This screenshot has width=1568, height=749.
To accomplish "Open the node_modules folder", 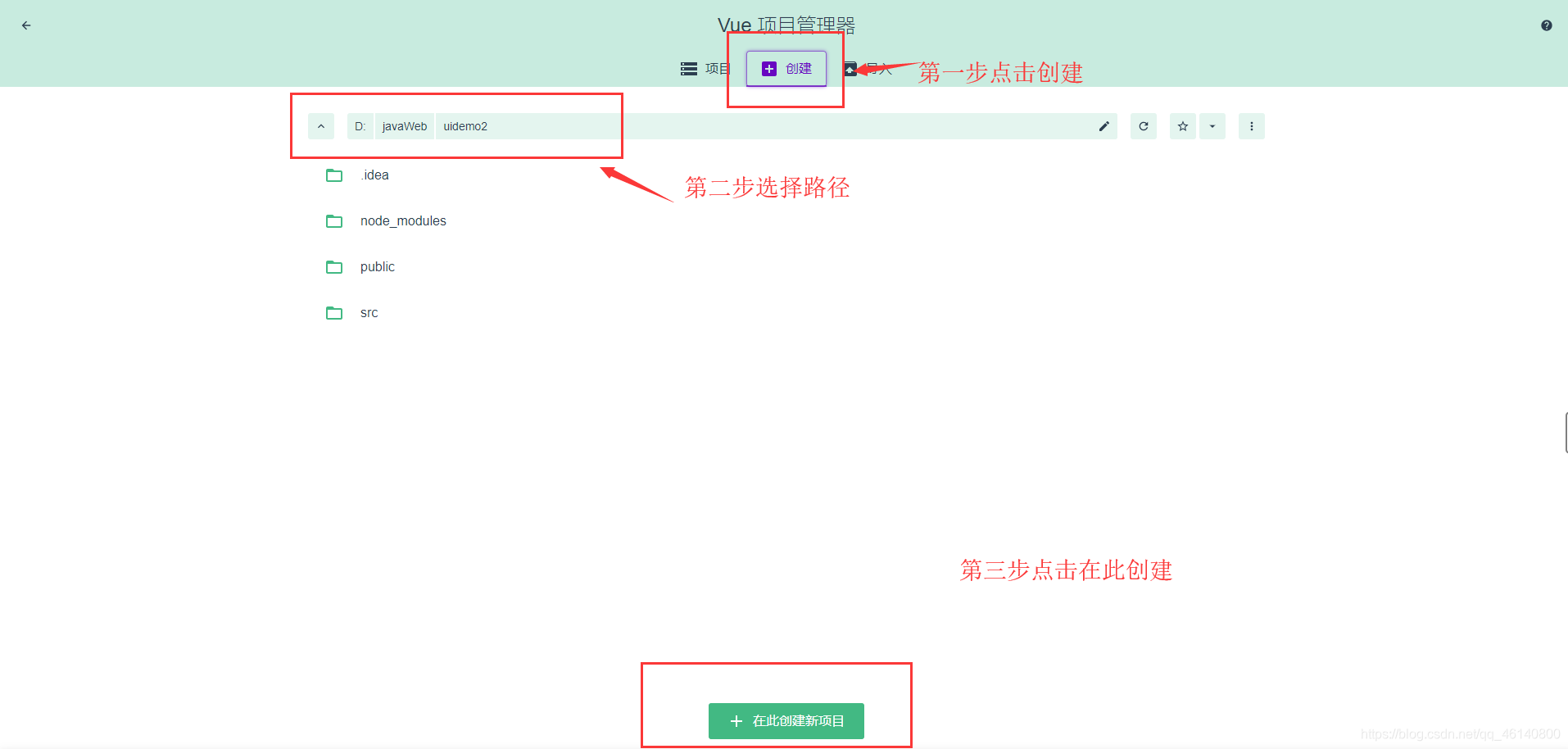I will coord(786,221).
